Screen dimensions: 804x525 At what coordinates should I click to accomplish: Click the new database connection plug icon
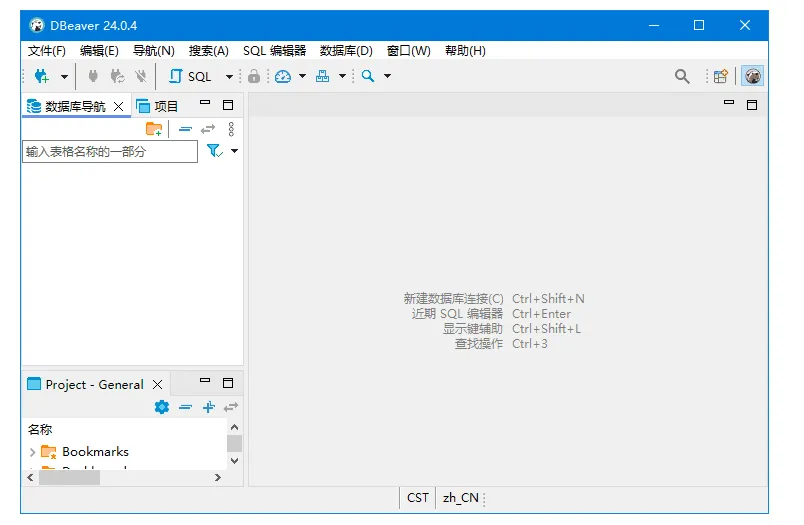click(42, 76)
